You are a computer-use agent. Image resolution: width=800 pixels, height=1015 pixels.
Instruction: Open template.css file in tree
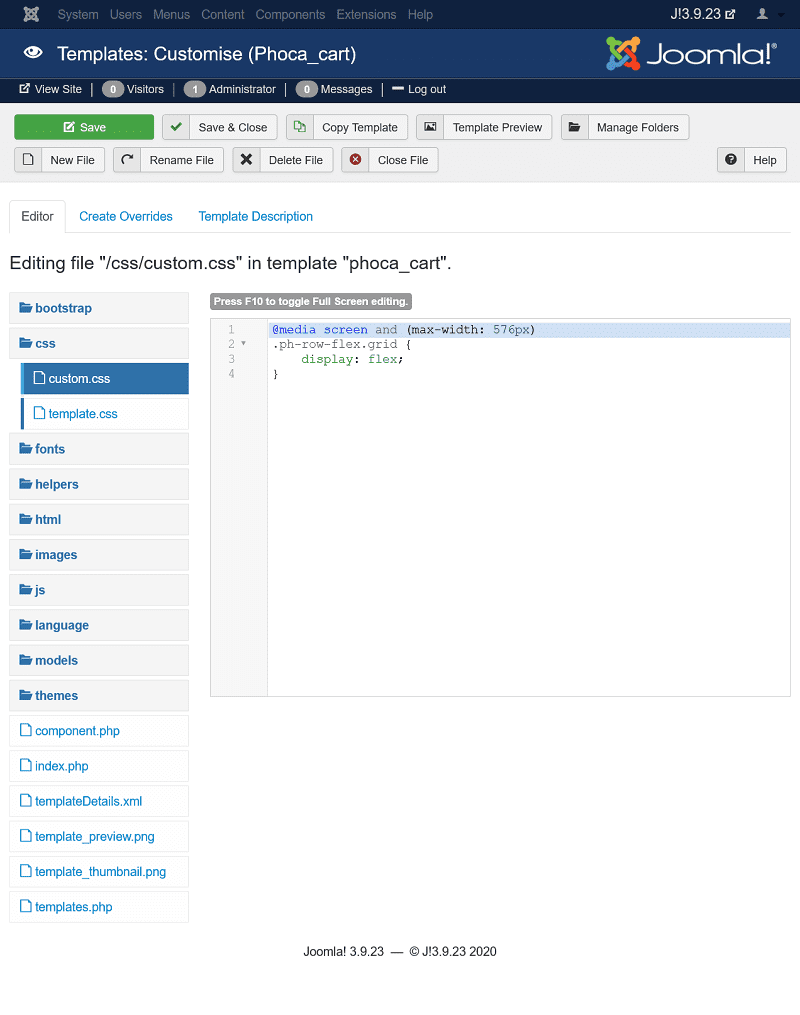tap(82, 414)
